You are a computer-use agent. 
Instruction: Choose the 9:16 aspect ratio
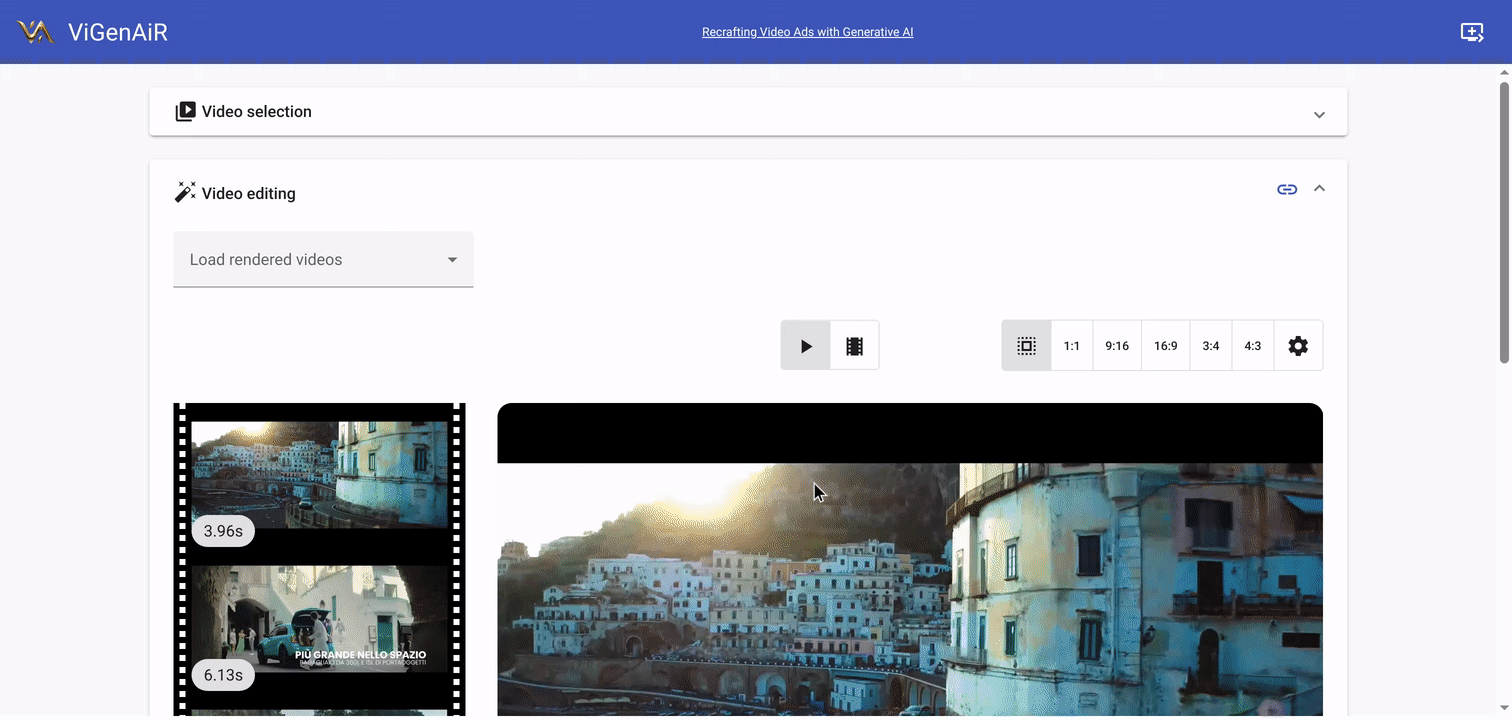click(1117, 346)
